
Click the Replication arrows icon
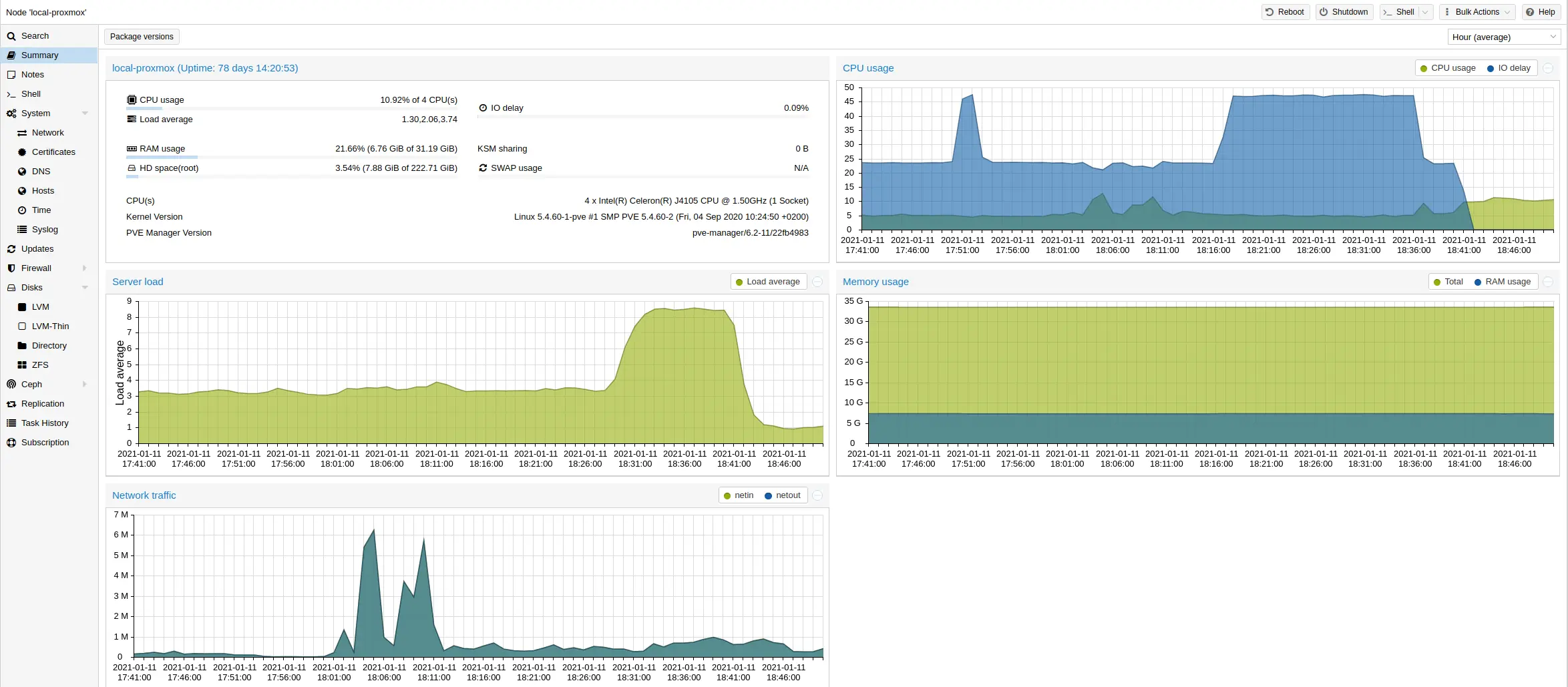[11, 404]
